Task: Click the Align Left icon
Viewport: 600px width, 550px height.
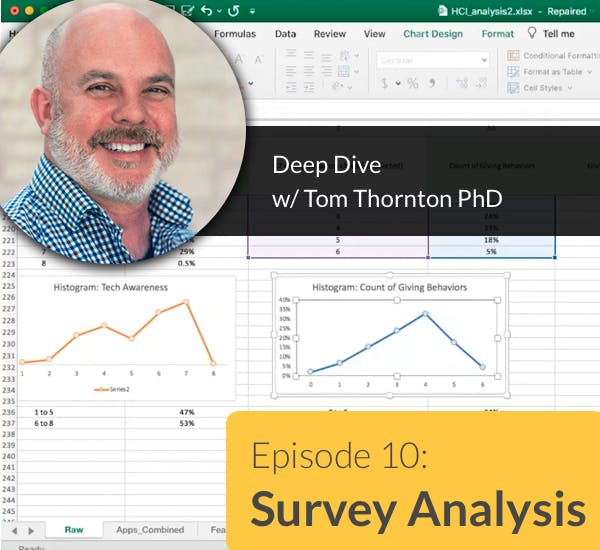Action: point(291,71)
